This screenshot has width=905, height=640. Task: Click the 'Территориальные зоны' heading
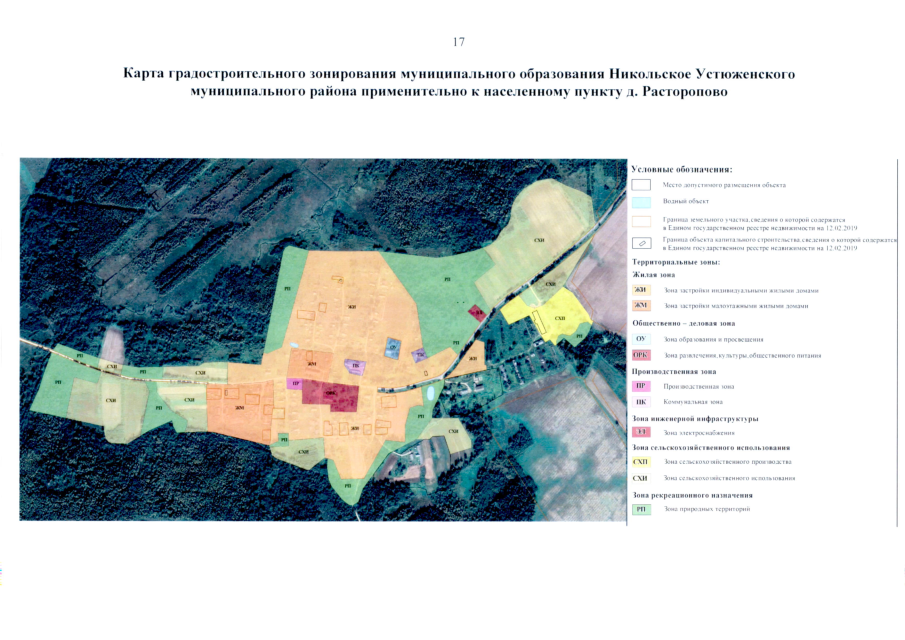[x=675, y=260]
